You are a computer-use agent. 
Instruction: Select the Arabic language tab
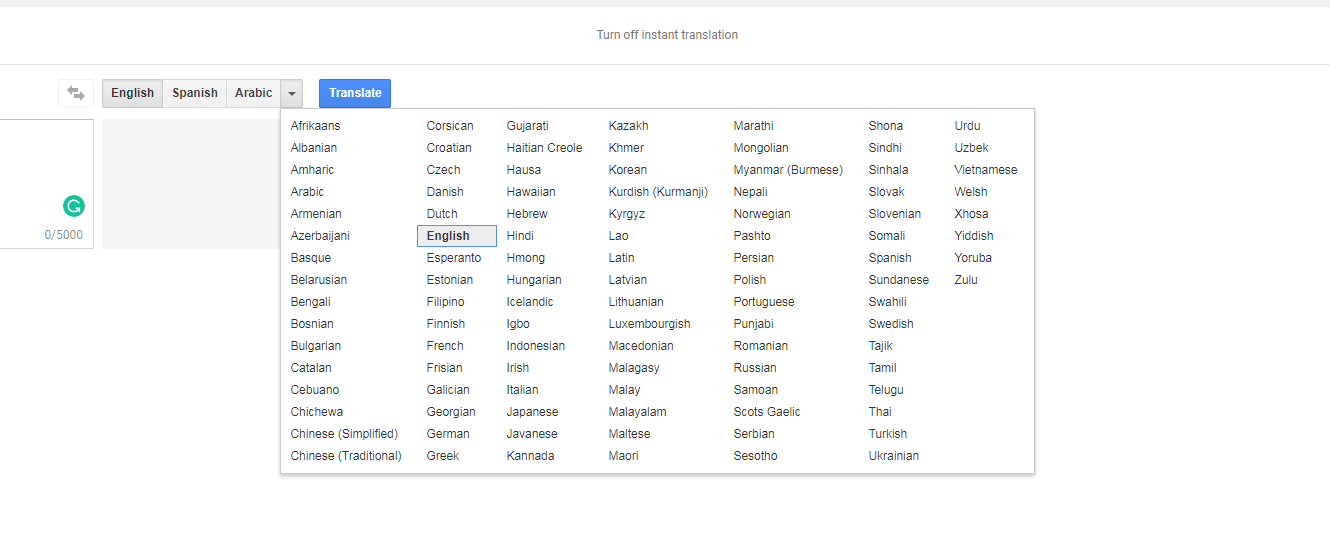coord(254,93)
